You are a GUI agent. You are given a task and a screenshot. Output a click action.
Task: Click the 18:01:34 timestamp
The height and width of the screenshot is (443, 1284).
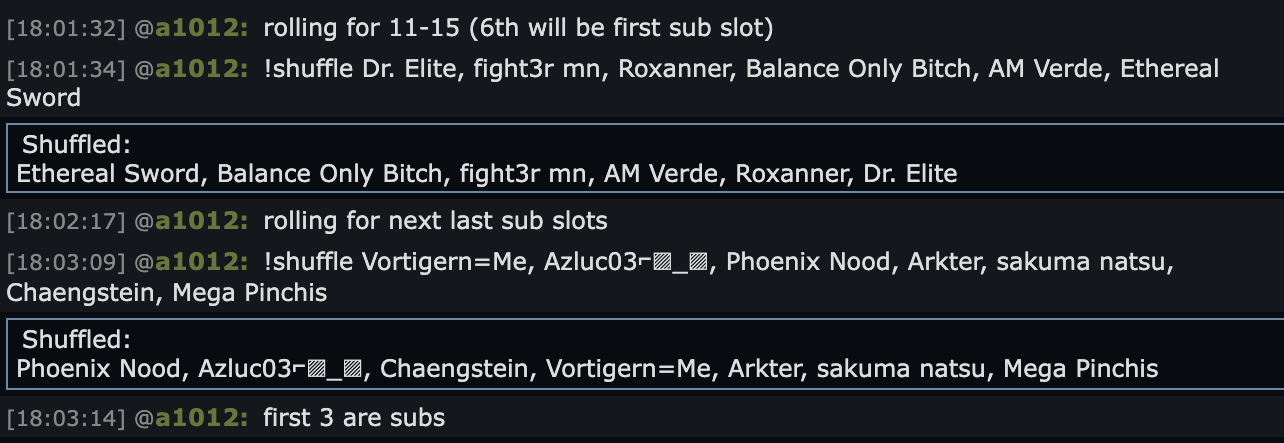click(66, 69)
